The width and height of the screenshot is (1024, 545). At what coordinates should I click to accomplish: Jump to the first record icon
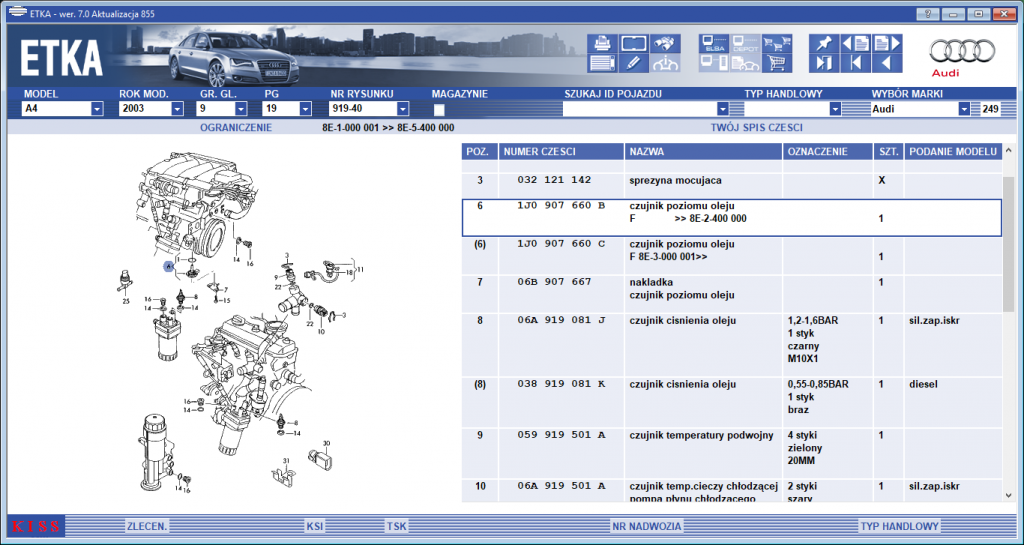pos(856,63)
